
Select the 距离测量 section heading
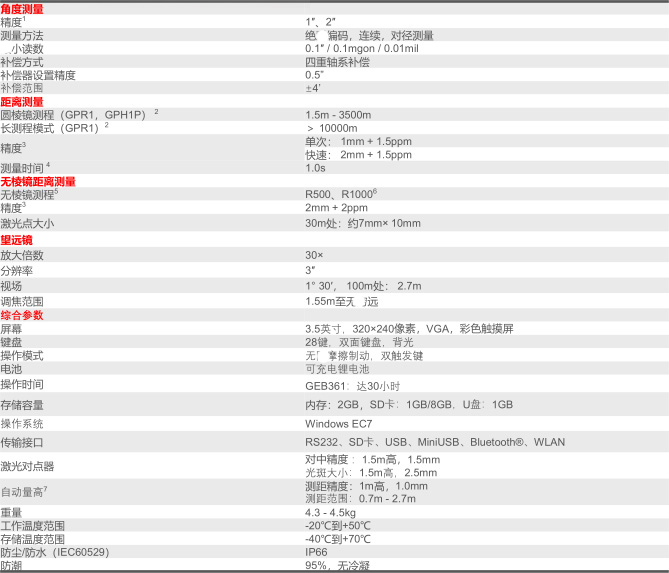tap(22, 102)
